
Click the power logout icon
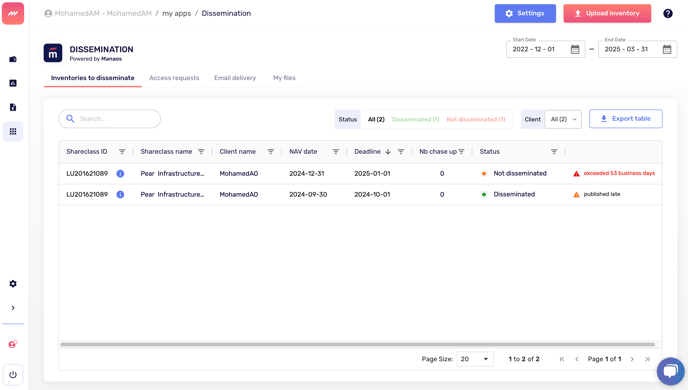(13, 375)
